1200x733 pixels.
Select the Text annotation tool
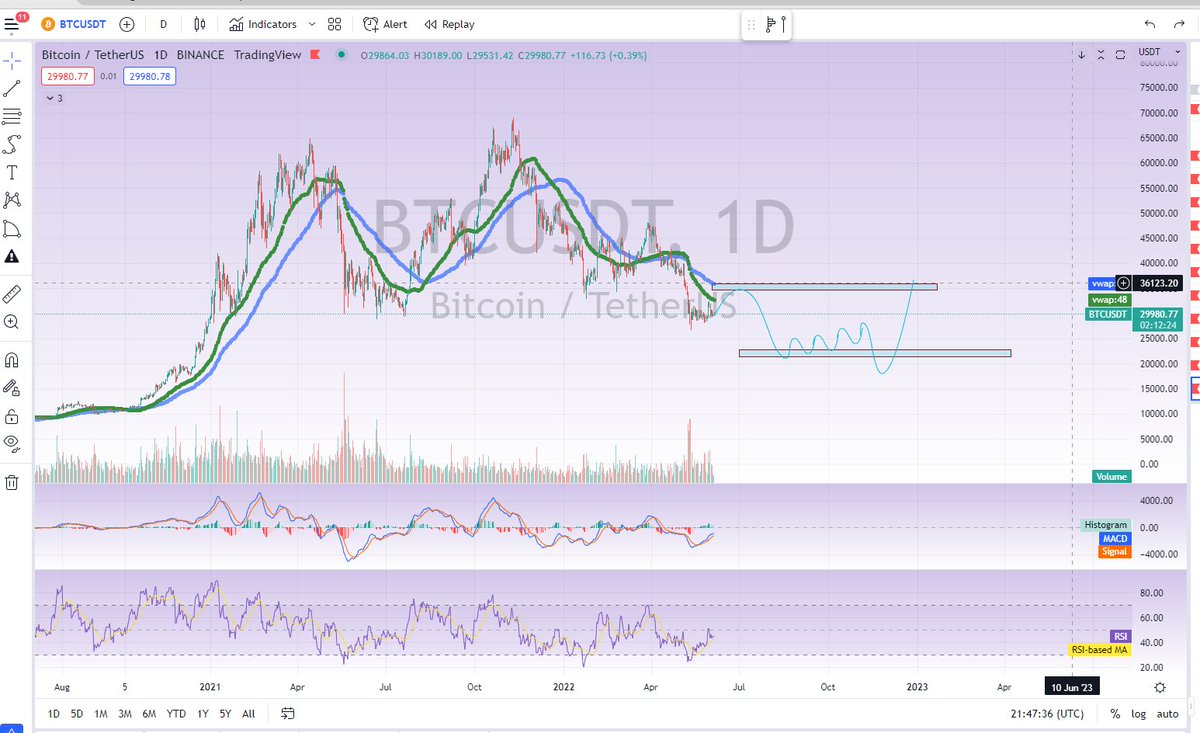click(12, 172)
